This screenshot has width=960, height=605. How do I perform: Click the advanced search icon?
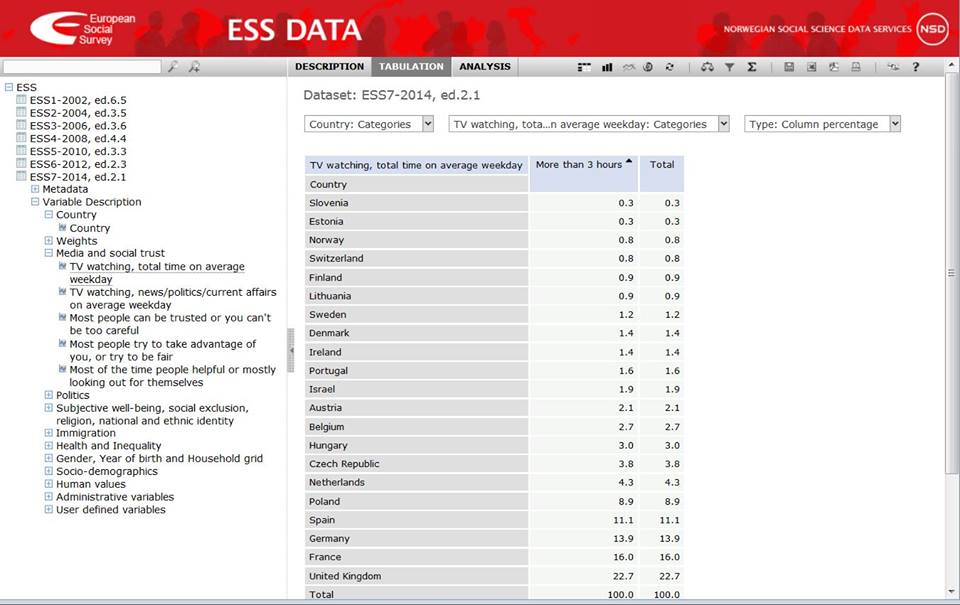pos(194,66)
